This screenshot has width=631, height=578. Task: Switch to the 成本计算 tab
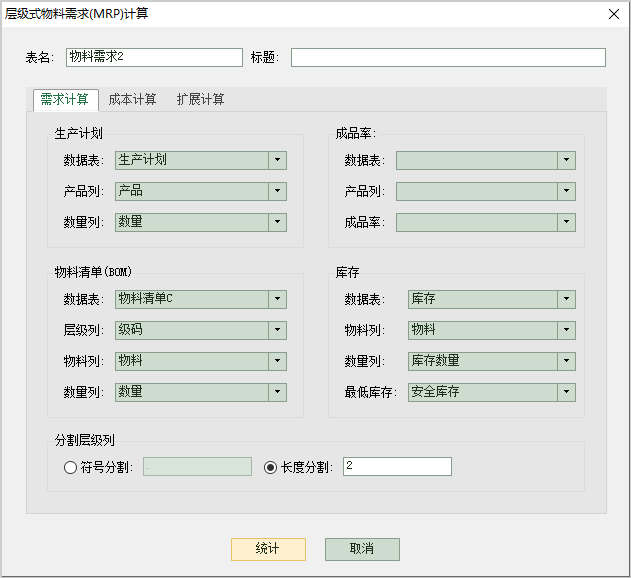point(132,100)
